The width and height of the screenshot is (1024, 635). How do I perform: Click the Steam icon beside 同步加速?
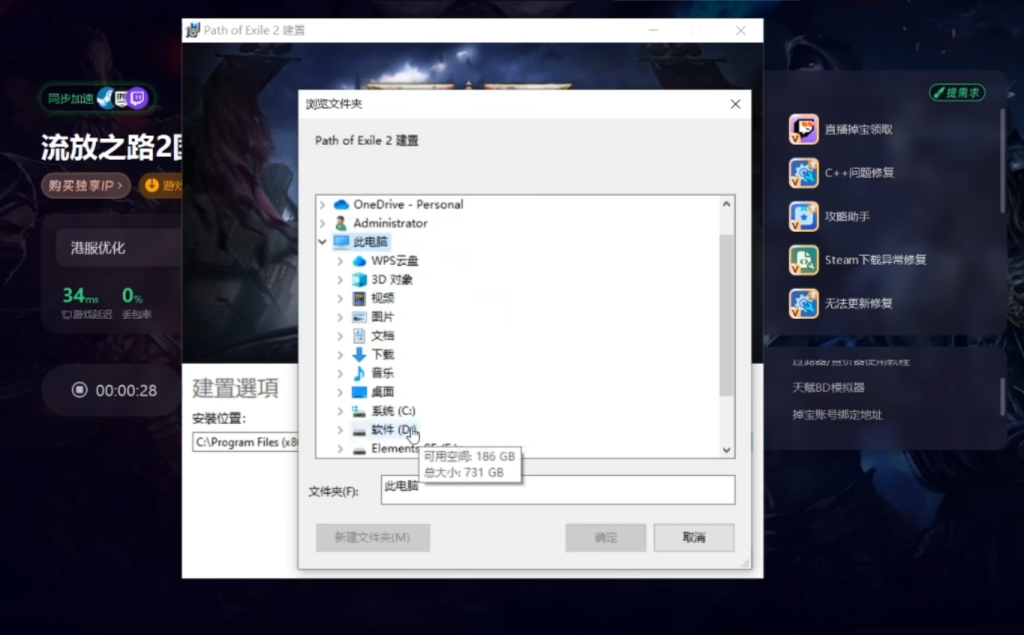tap(105, 98)
